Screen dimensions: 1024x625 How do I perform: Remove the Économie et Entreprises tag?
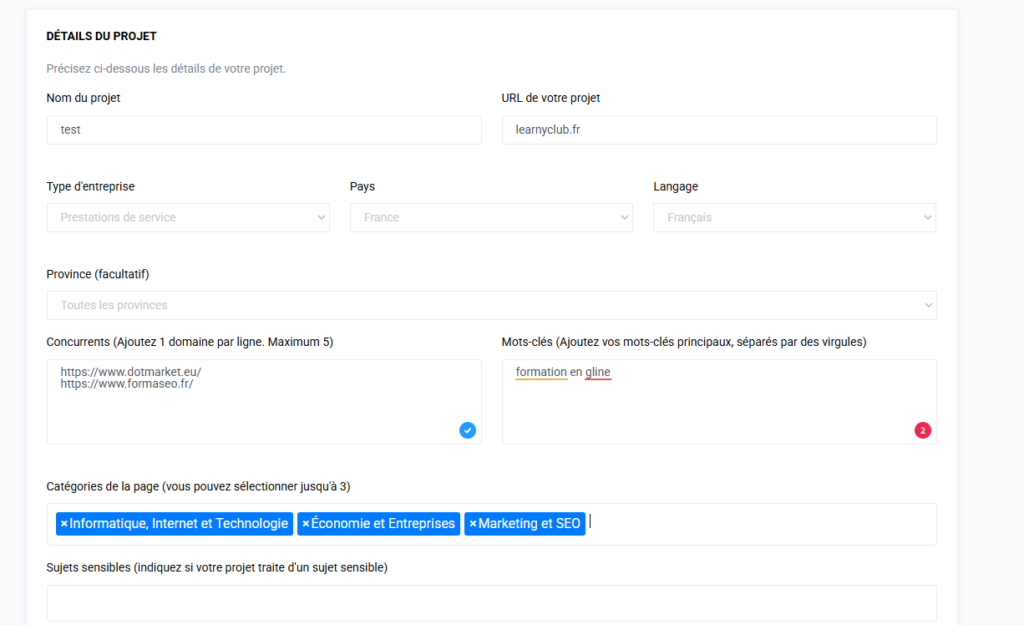pyautogui.click(x=305, y=524)
